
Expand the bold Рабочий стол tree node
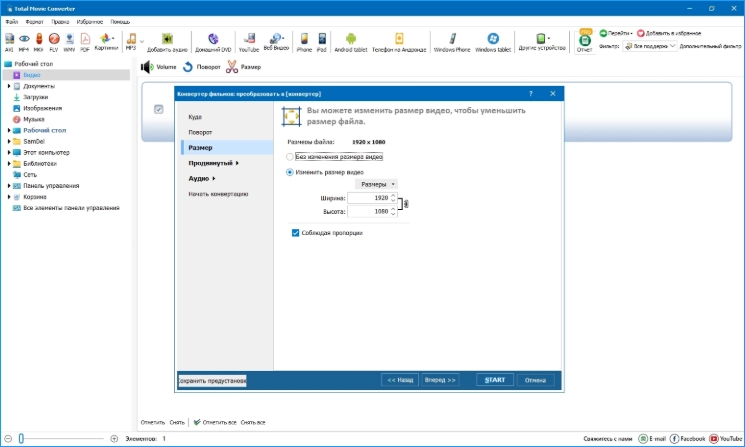(9, 130)
